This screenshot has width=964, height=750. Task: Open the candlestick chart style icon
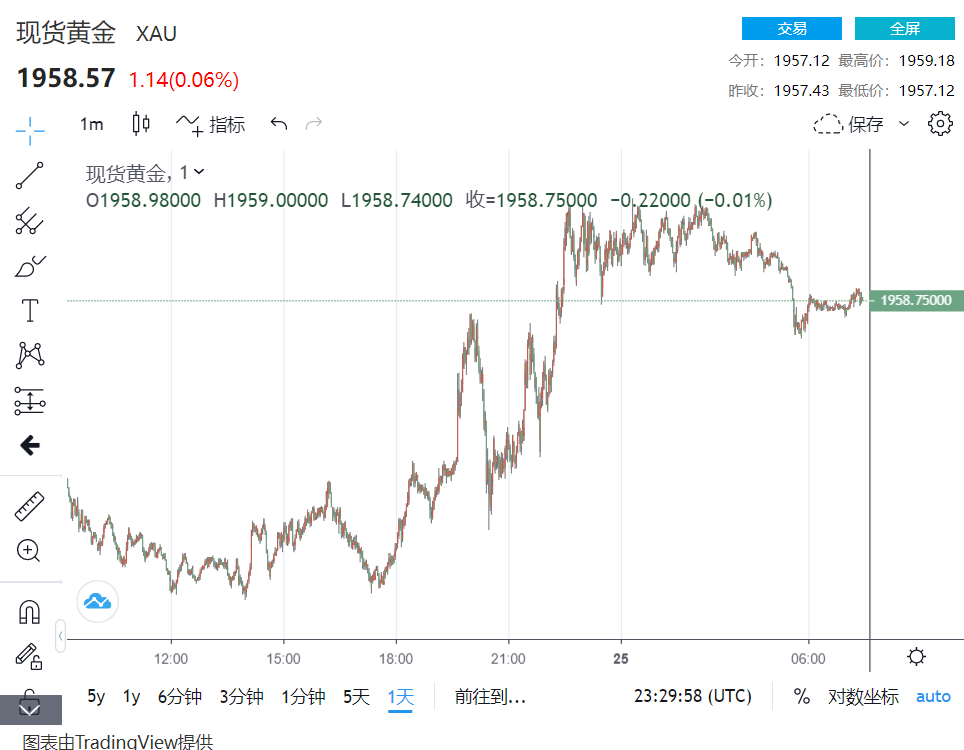point(141,124)
